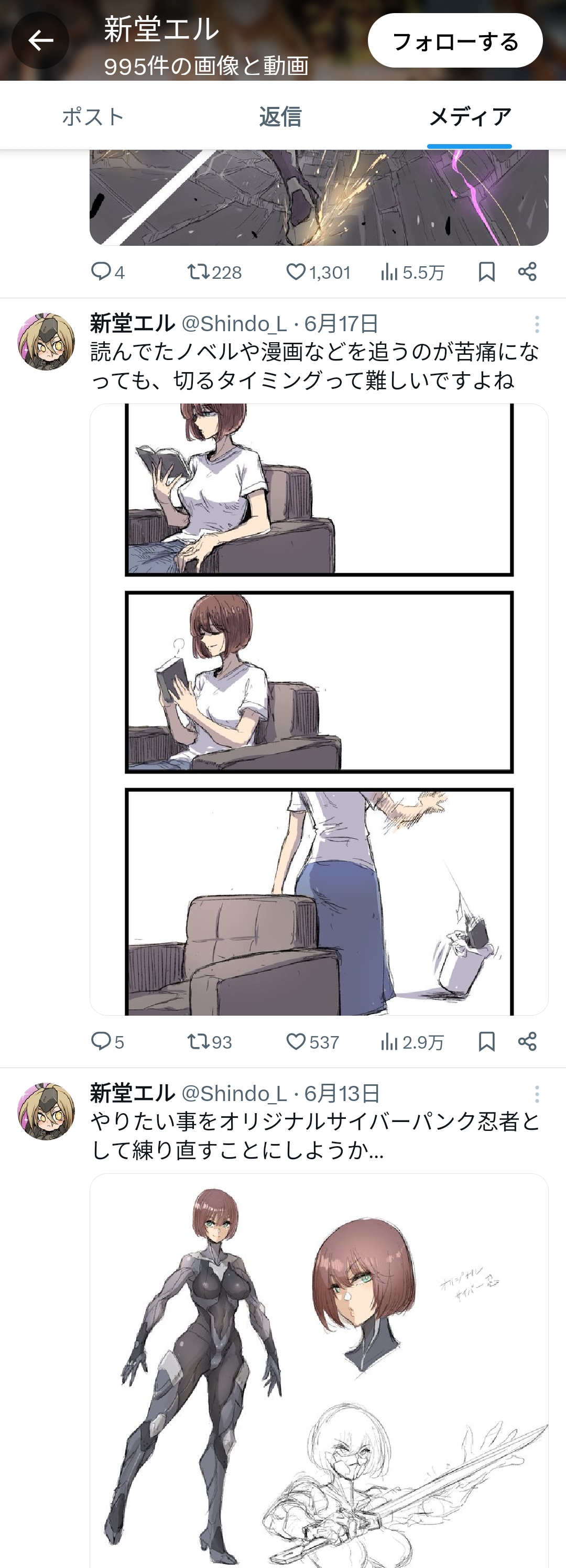Share the post with 228 reposts
Image resolution: width=566 pixels, height=1568 pixels.
pyautogui.click(x=527, y=271)
